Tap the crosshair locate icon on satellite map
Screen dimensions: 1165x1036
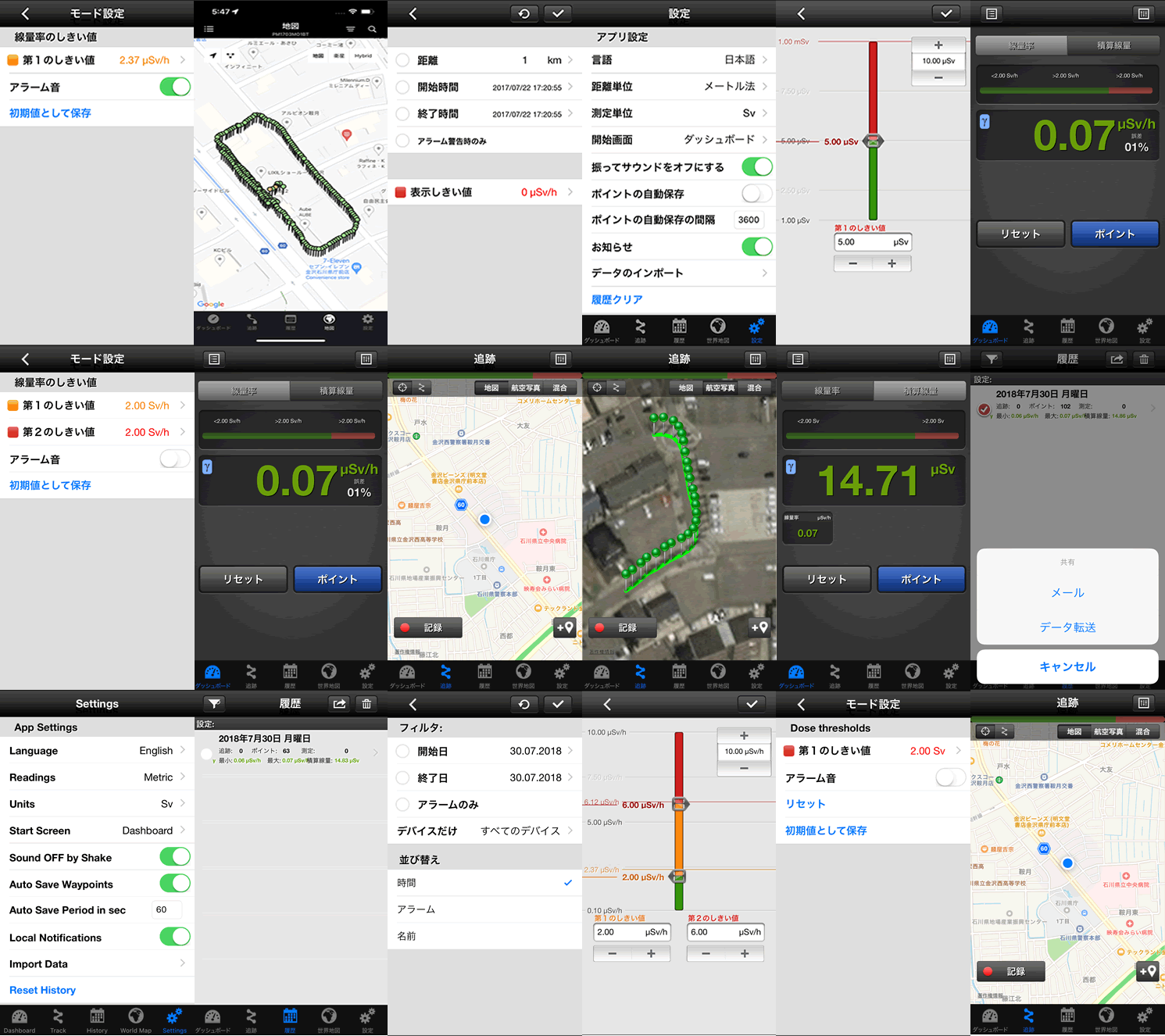597,388
